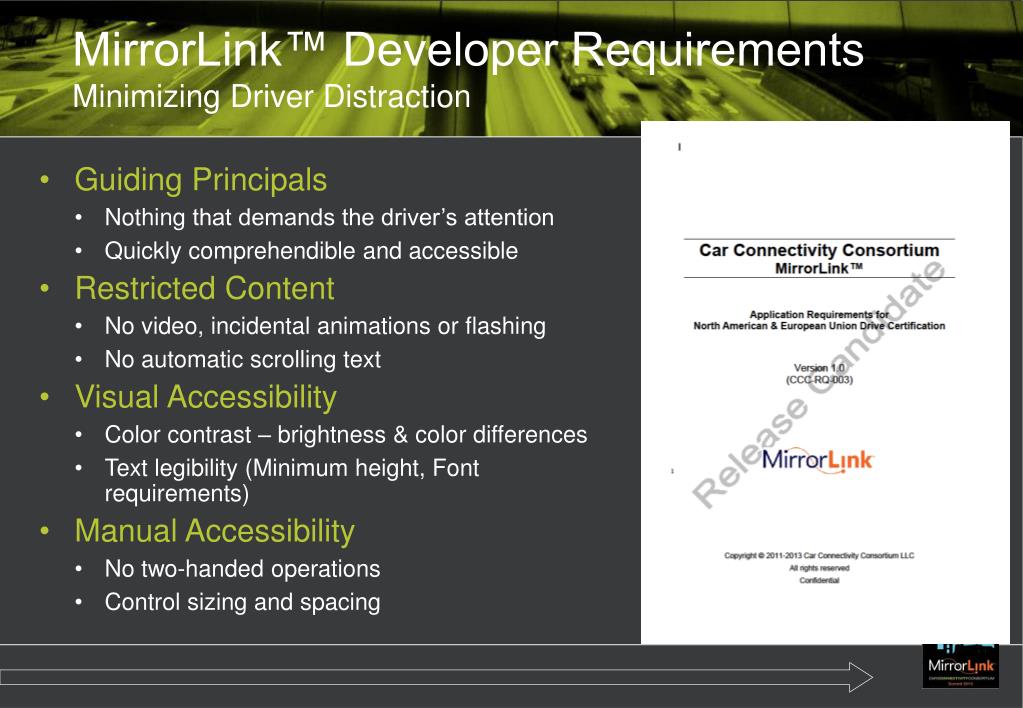Click the 'Visual Accessibility' heading
Image resolution: width=1023 pixels, height=708 pixels.
[x=206, y=397]
